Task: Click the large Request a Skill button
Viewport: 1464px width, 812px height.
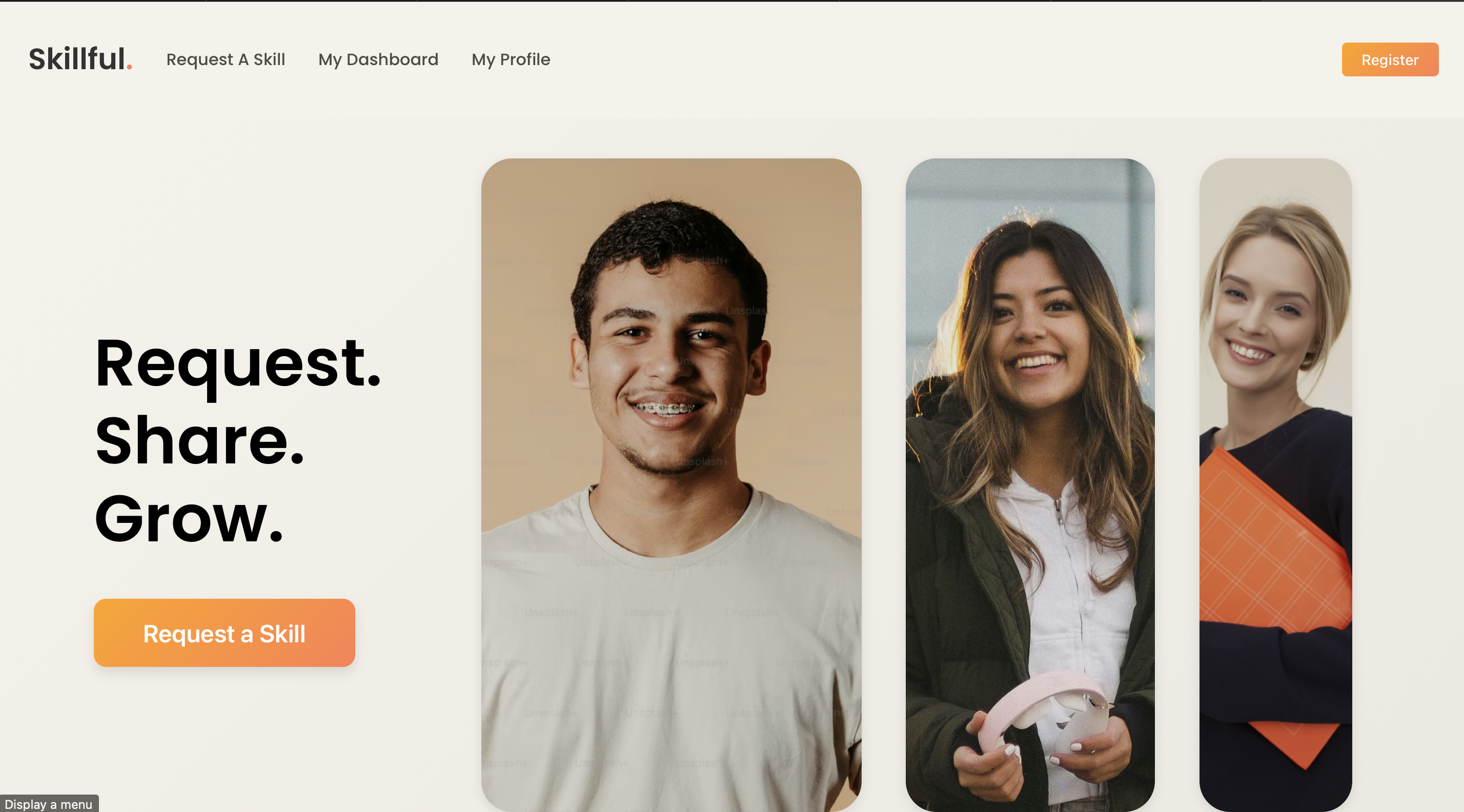Action: click(224, 633)
